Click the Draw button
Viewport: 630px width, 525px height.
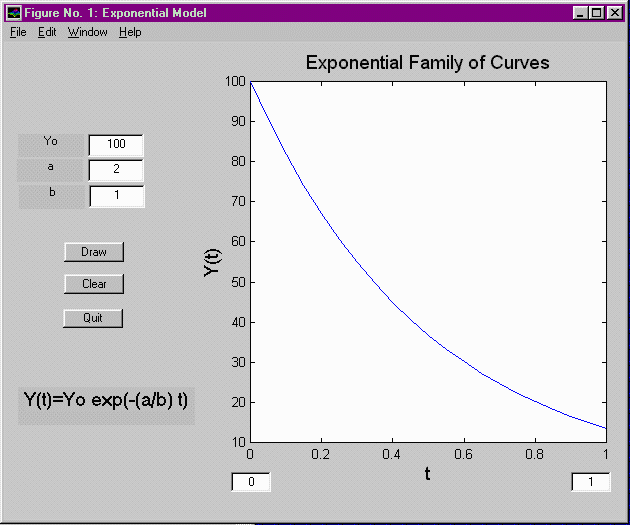94,252
